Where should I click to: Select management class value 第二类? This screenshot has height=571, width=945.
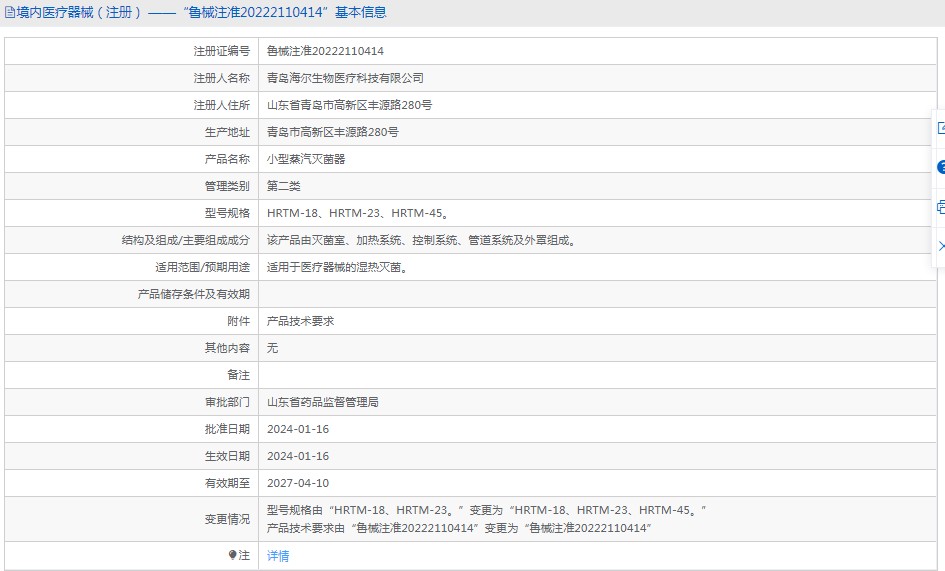click(283, 186)
